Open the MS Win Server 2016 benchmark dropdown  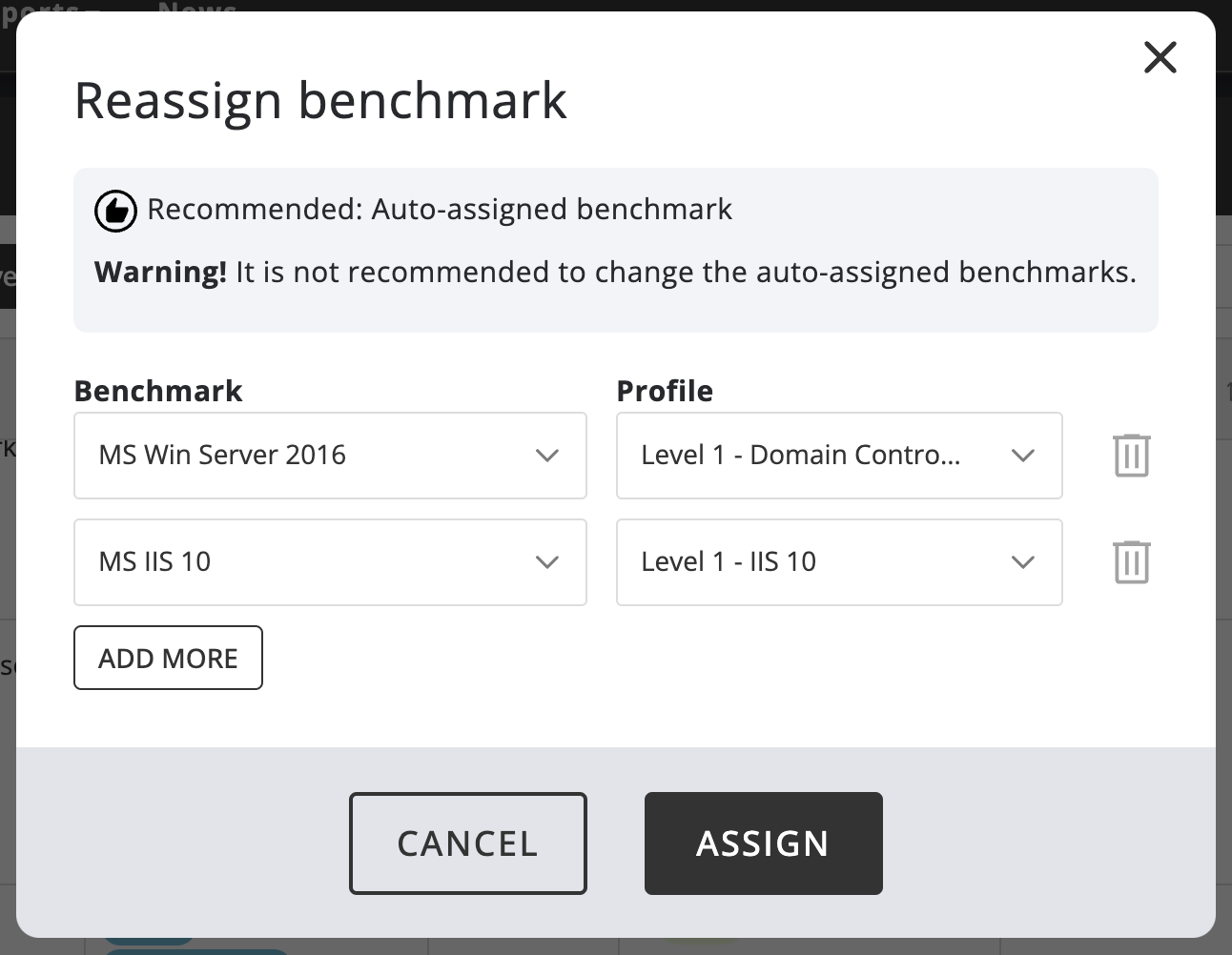click(315, 456)
